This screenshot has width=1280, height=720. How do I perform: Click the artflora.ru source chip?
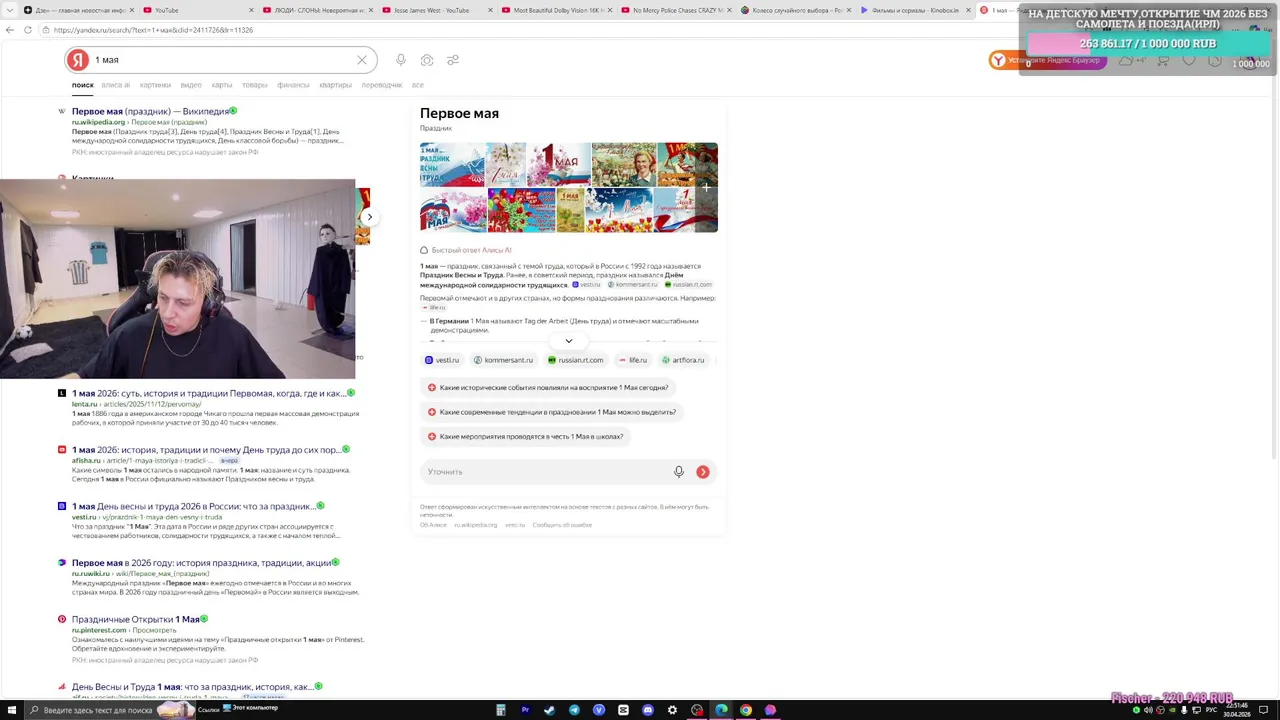pyautogui.click(x=683, y=360)
